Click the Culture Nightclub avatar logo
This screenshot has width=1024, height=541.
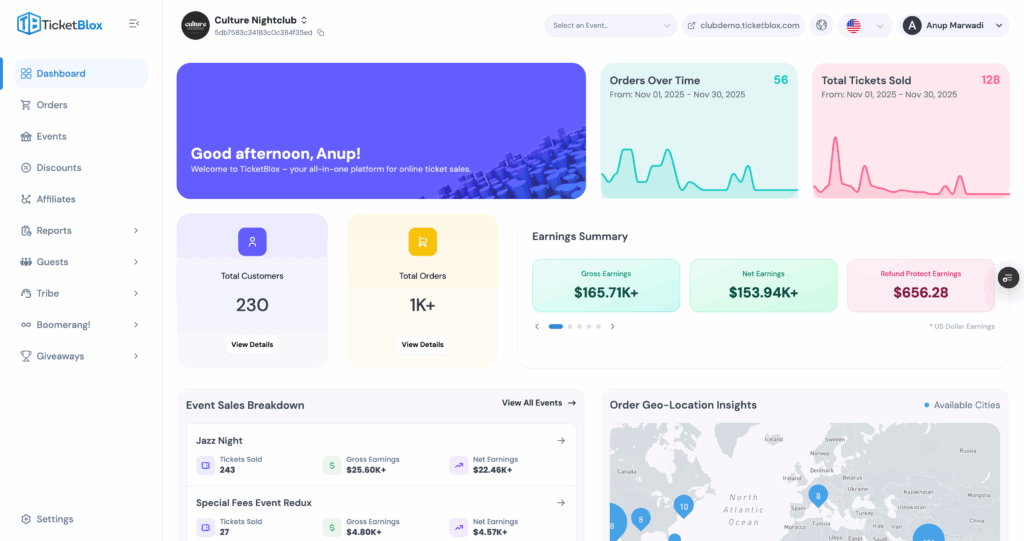[x=195, y=25]
